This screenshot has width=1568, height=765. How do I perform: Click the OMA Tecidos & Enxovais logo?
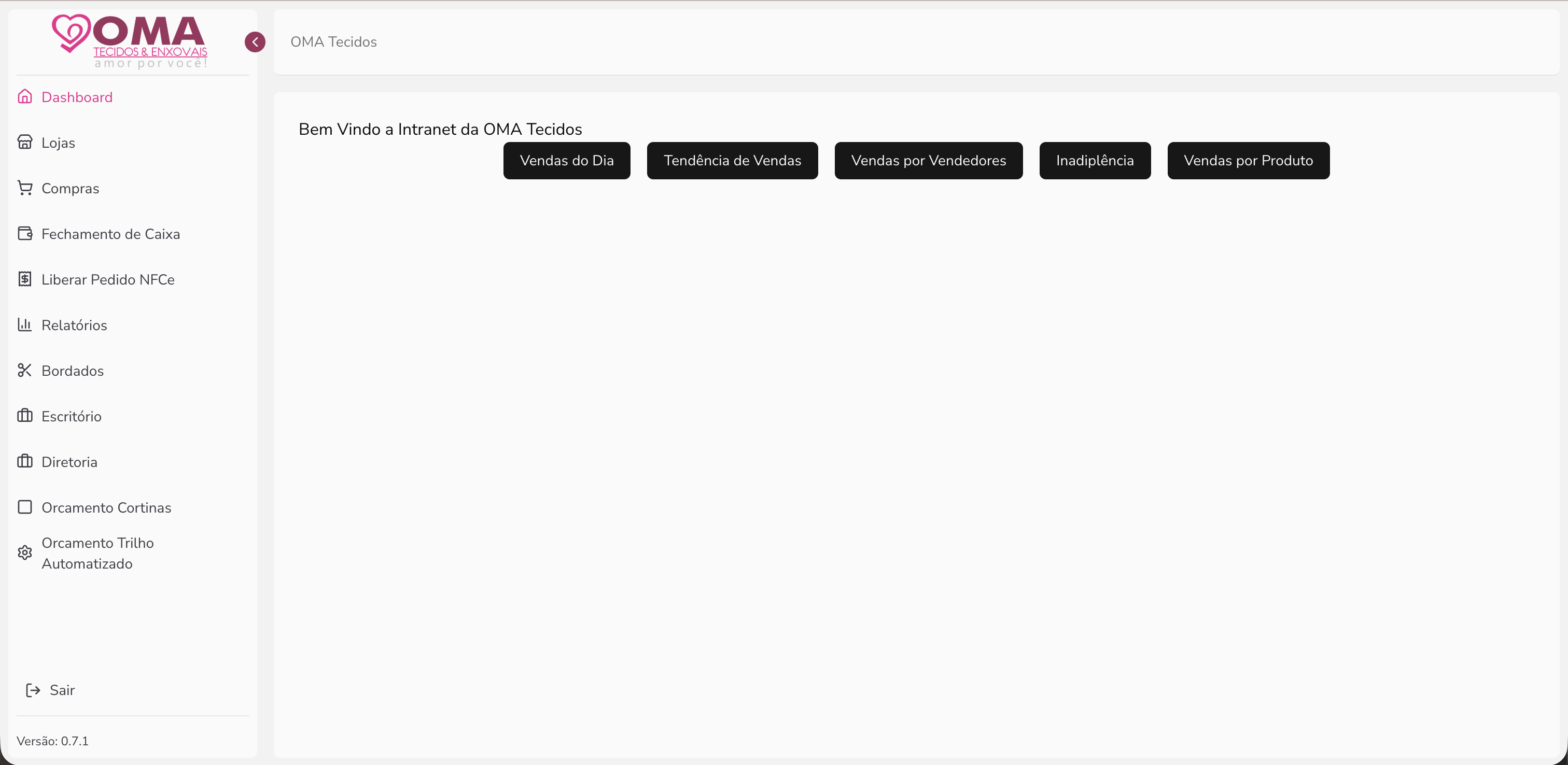coord(130,41)
